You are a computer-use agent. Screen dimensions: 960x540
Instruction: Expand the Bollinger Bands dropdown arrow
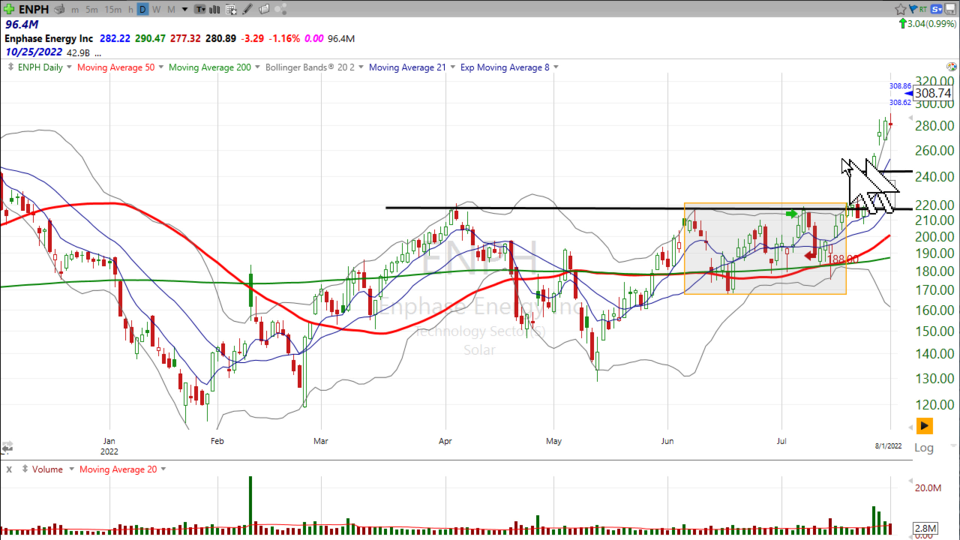point(361,67)
